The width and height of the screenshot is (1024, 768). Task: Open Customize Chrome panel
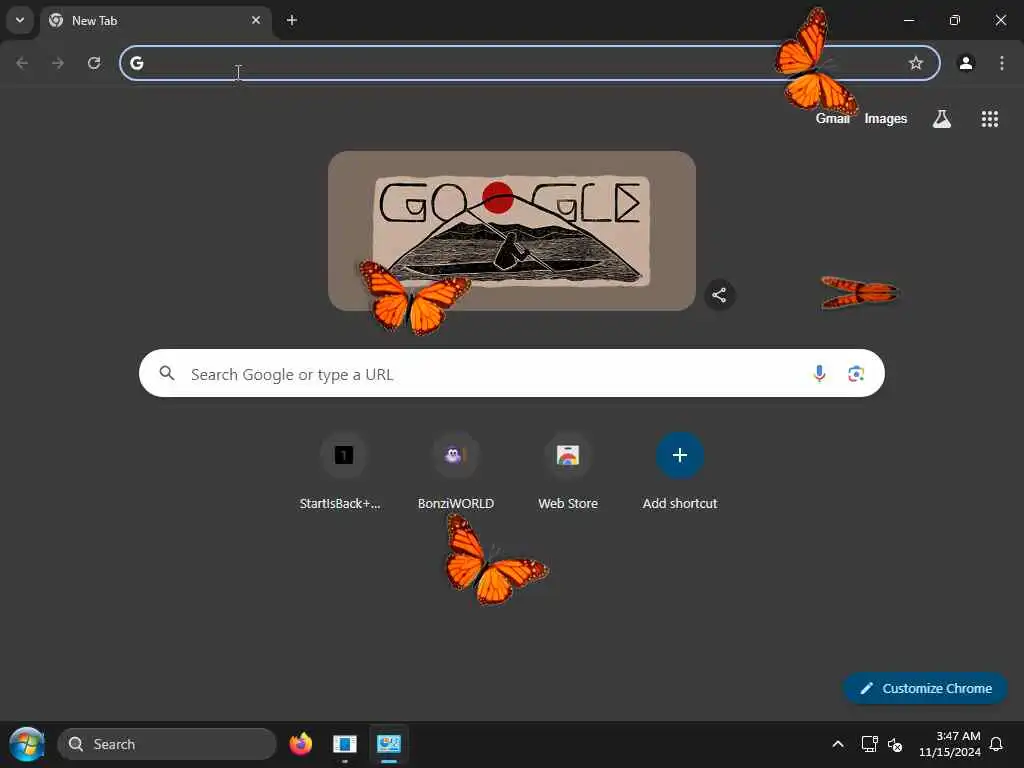pos(925,688)
